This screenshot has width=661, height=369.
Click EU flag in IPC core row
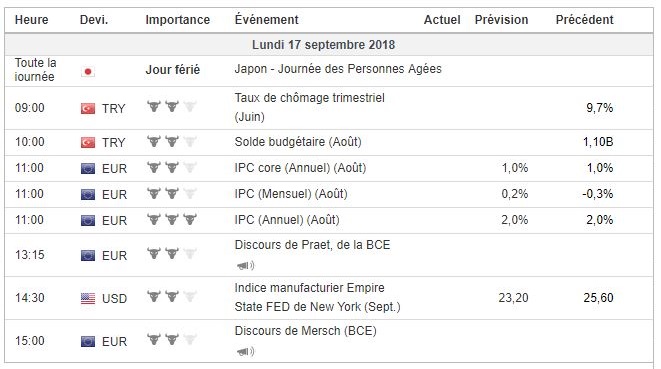[x=88, y=169]
